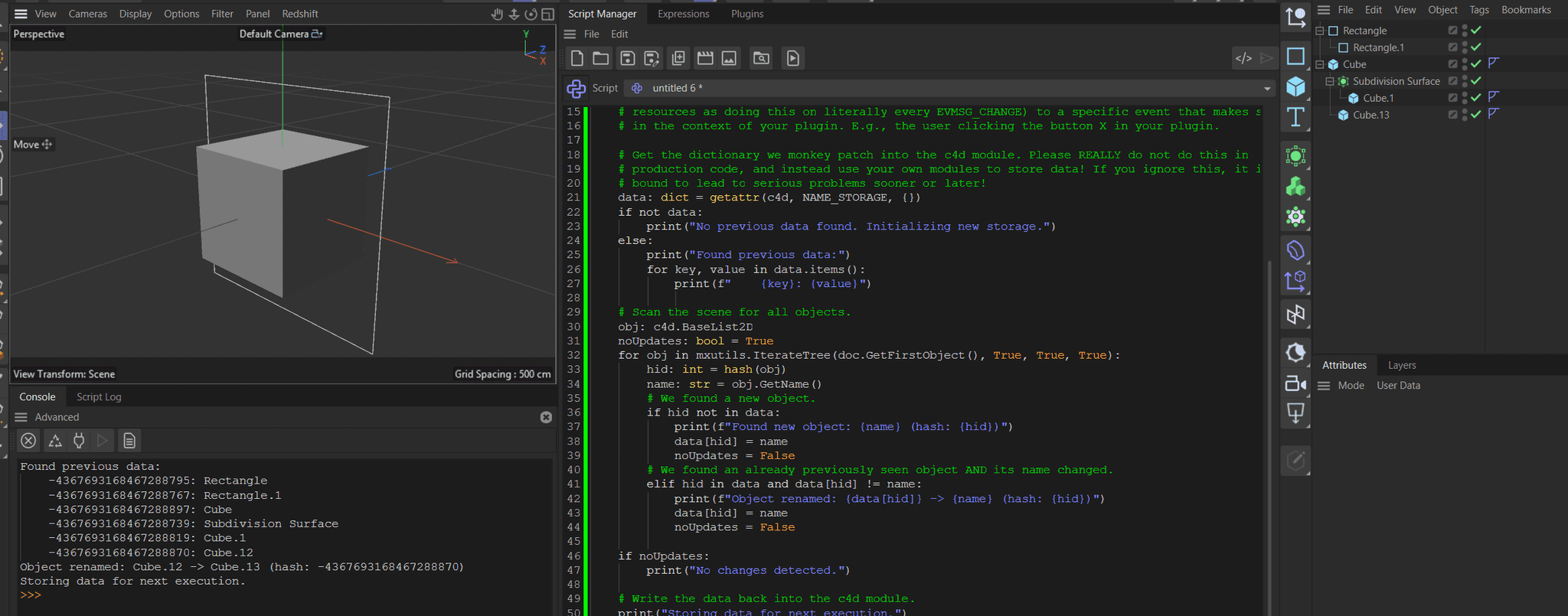Viewport: 1568px width, 616px height.
Task: Click the plug icon in console toolbar
Action: point(79,441)
